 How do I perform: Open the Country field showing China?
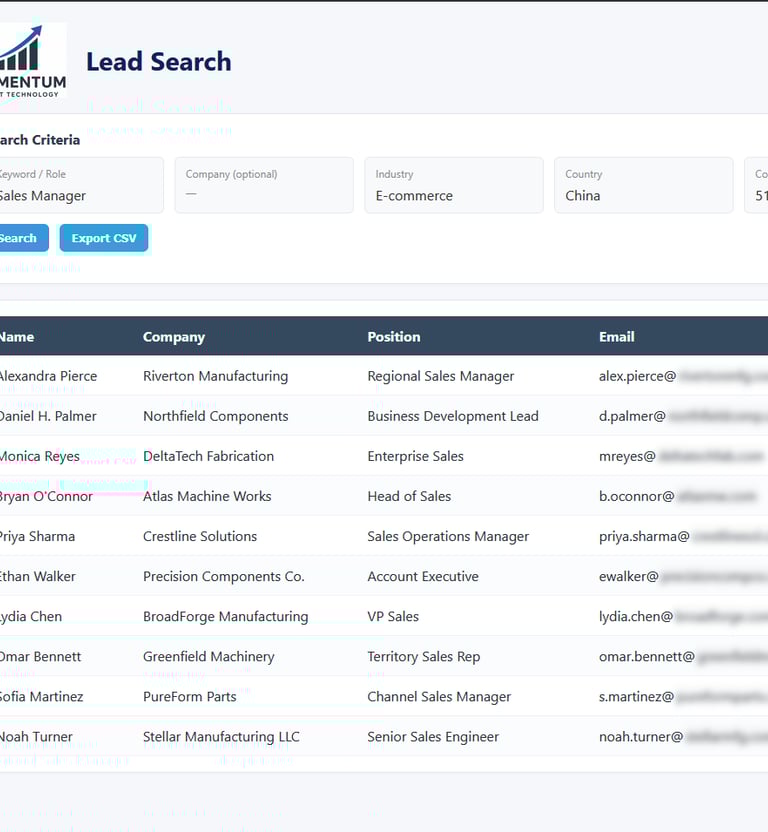click(x=644, y=185)
